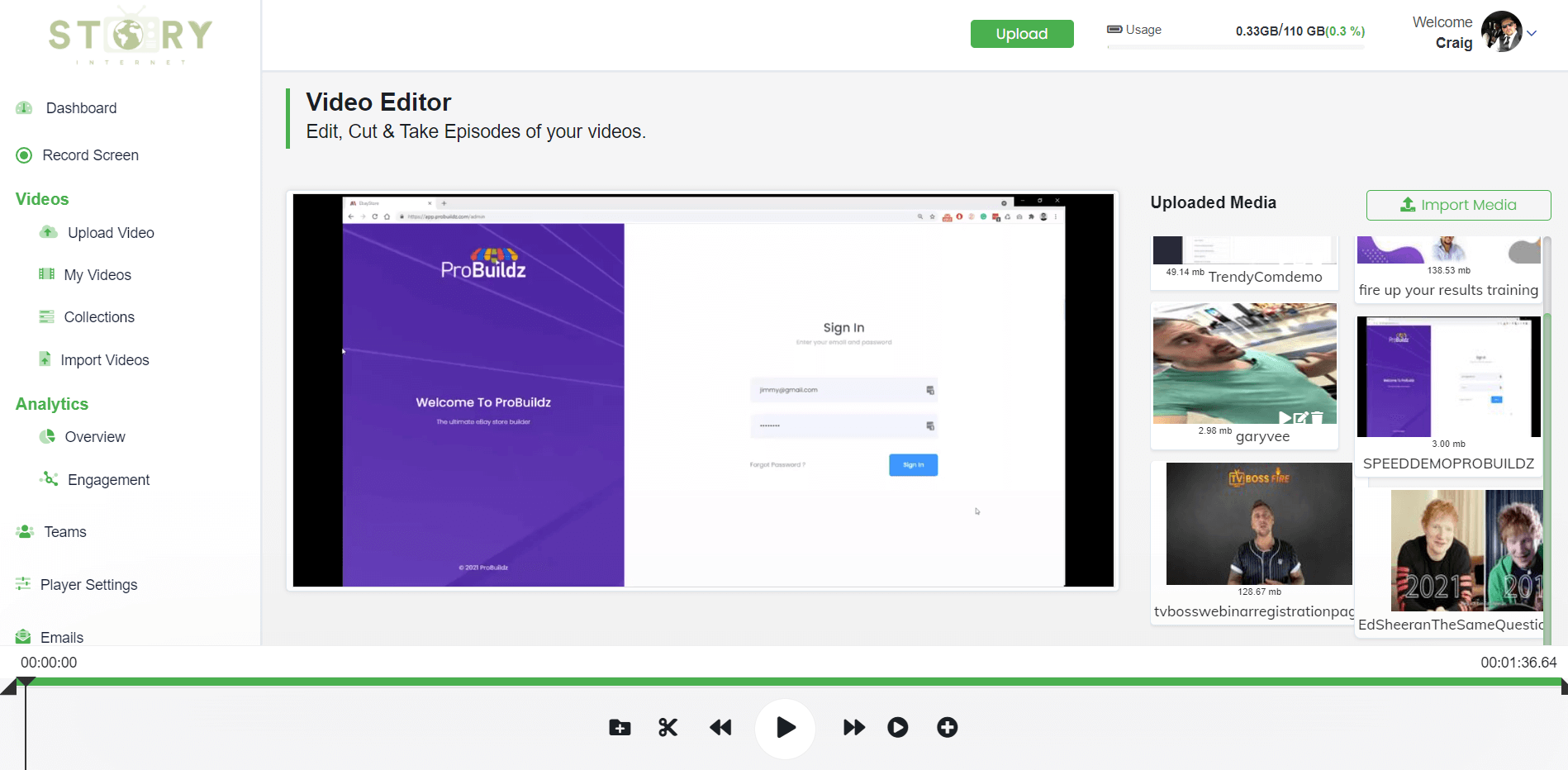
Task: Click the timeline playhead marker
Action: 26,682
